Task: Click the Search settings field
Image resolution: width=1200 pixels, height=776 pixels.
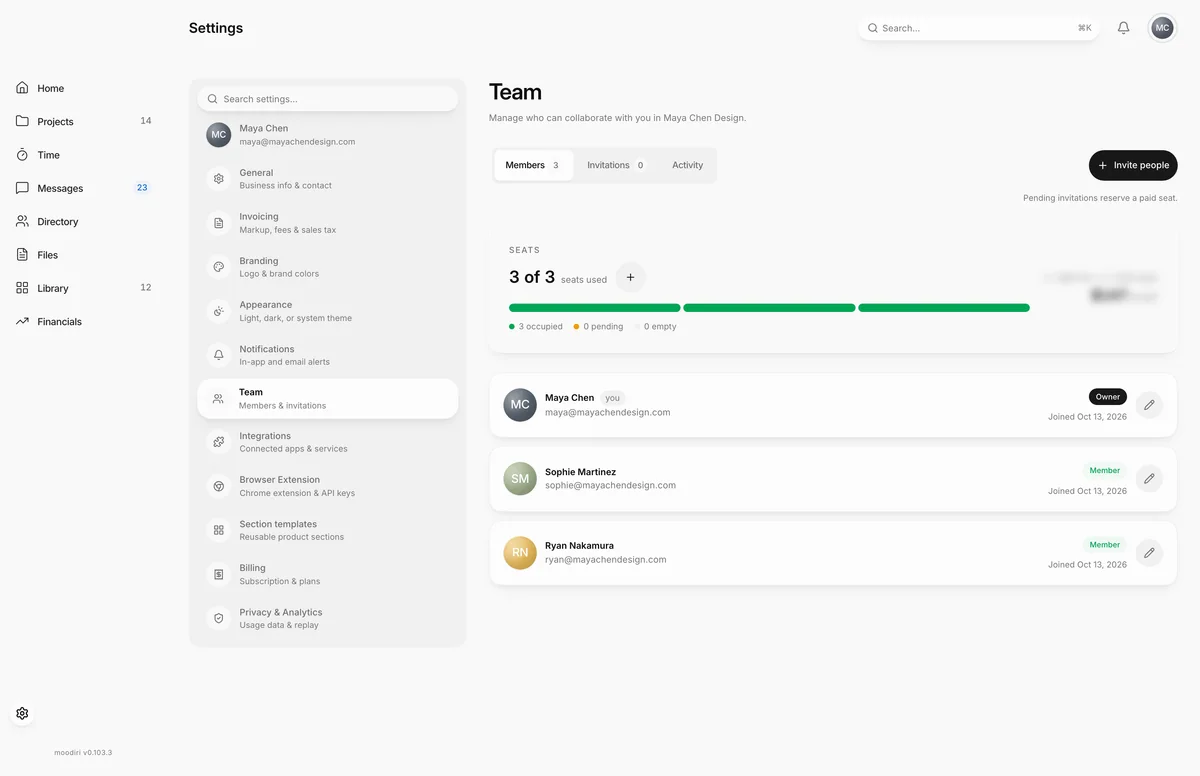Action: 328,99
